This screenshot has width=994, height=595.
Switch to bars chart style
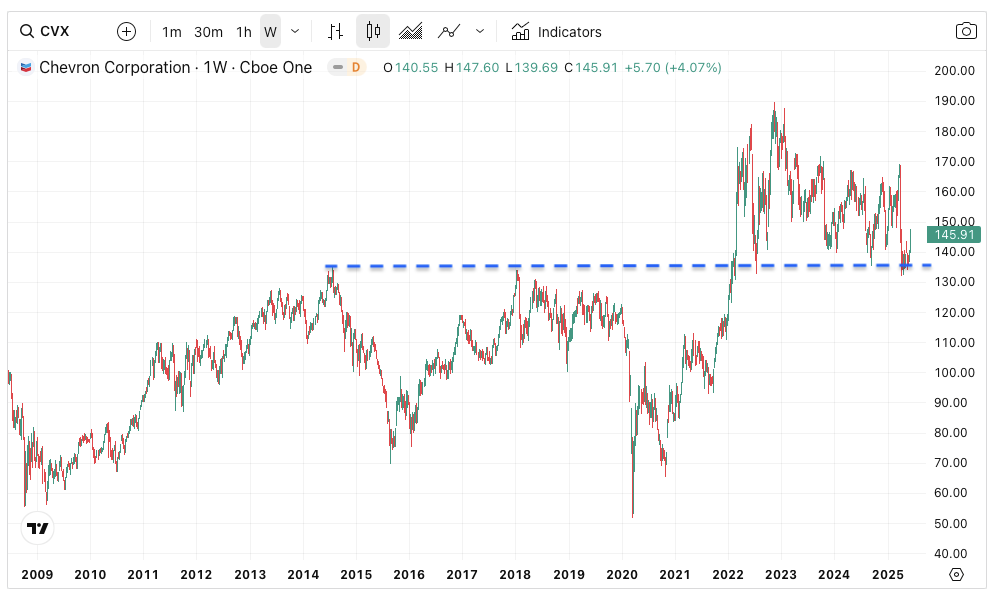335,31
